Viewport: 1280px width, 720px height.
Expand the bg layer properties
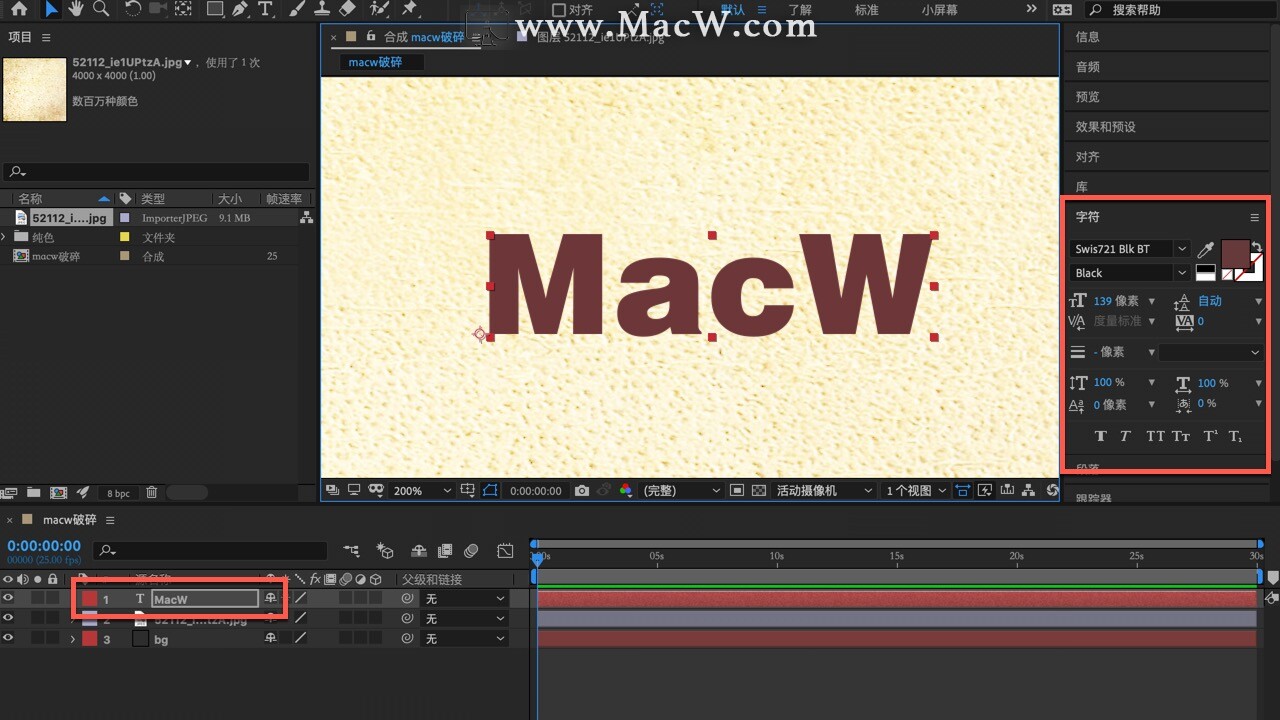72,639
